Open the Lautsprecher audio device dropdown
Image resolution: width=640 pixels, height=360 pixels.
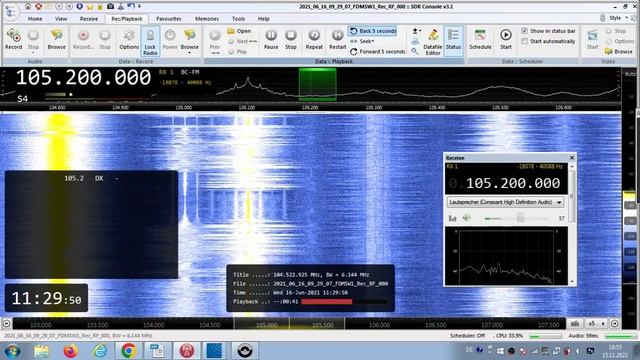point(505,202)
